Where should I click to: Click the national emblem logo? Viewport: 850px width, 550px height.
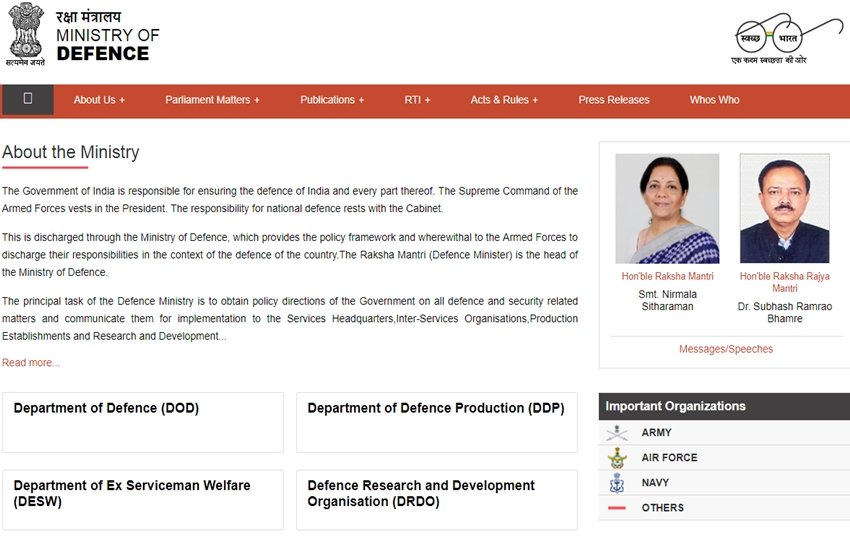[25, 35]
